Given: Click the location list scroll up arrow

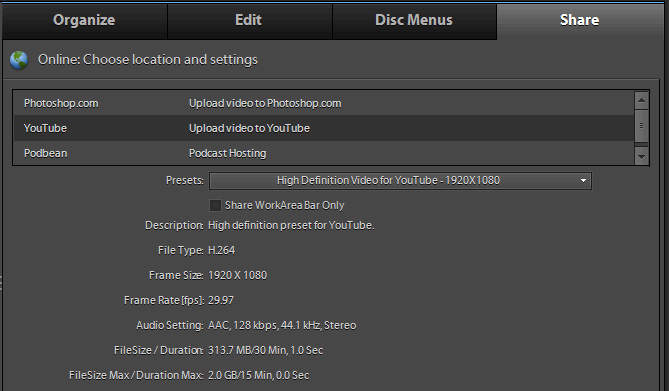Looking at the screenshot, I should pos(641,101).
